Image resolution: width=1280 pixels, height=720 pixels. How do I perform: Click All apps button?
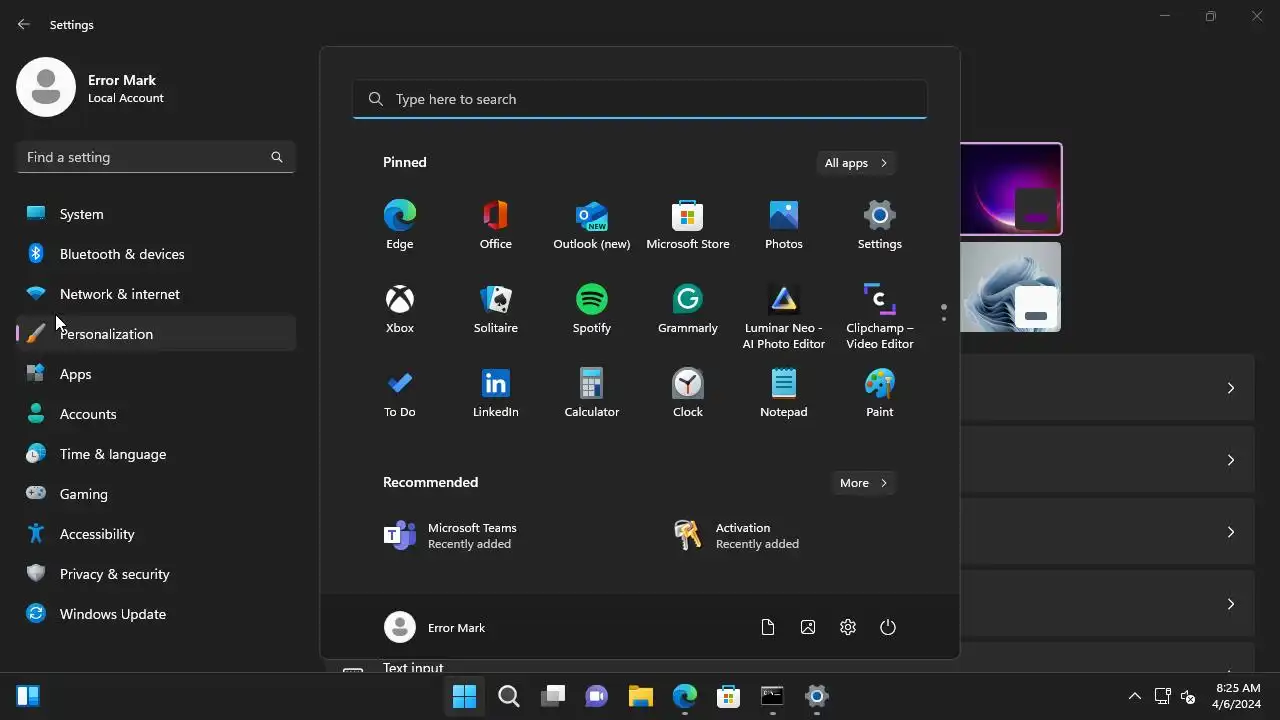pos(855,163)
